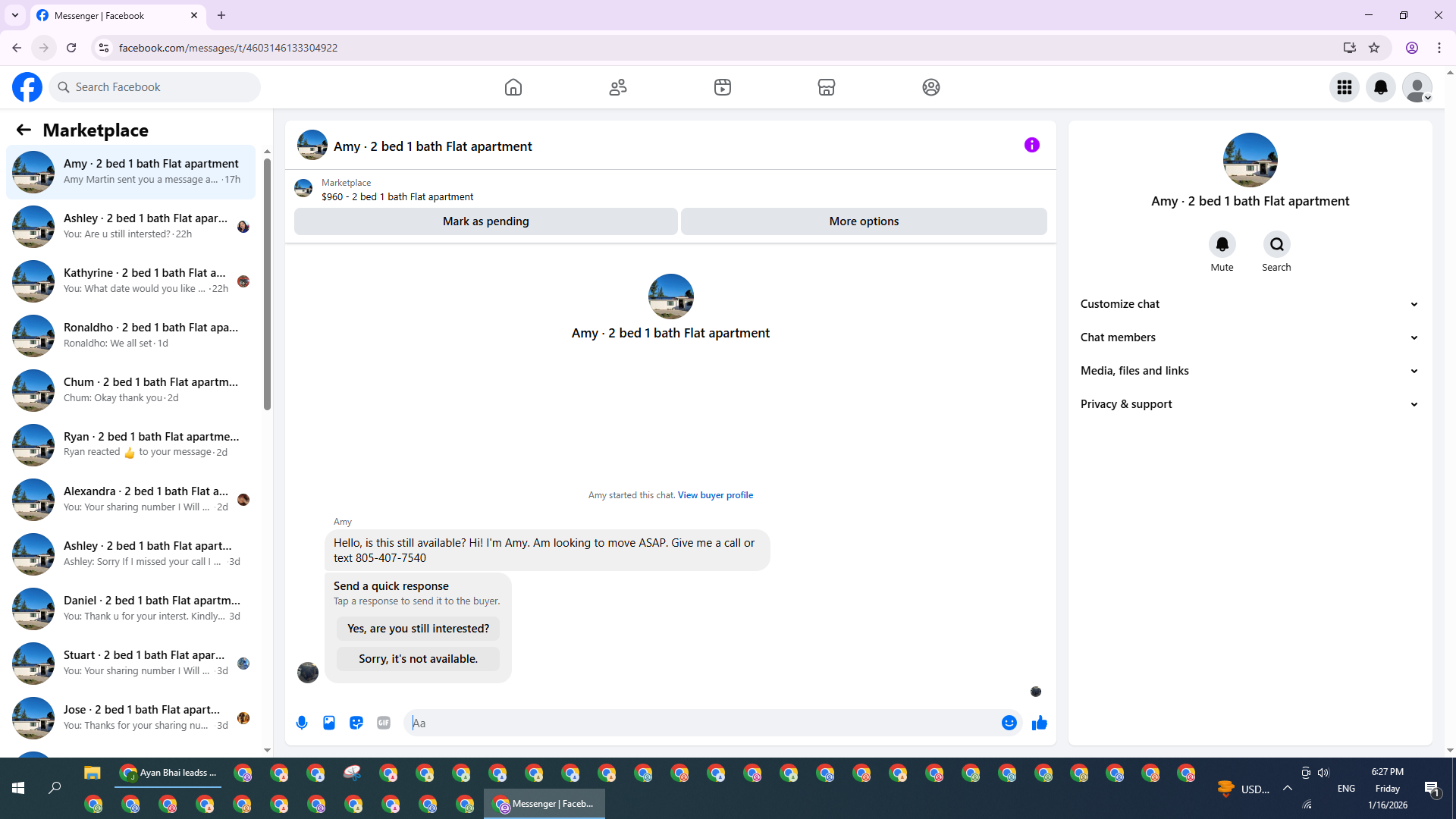Expand the Media, files and links section

pyautogui.click(x=1249, y=371)
